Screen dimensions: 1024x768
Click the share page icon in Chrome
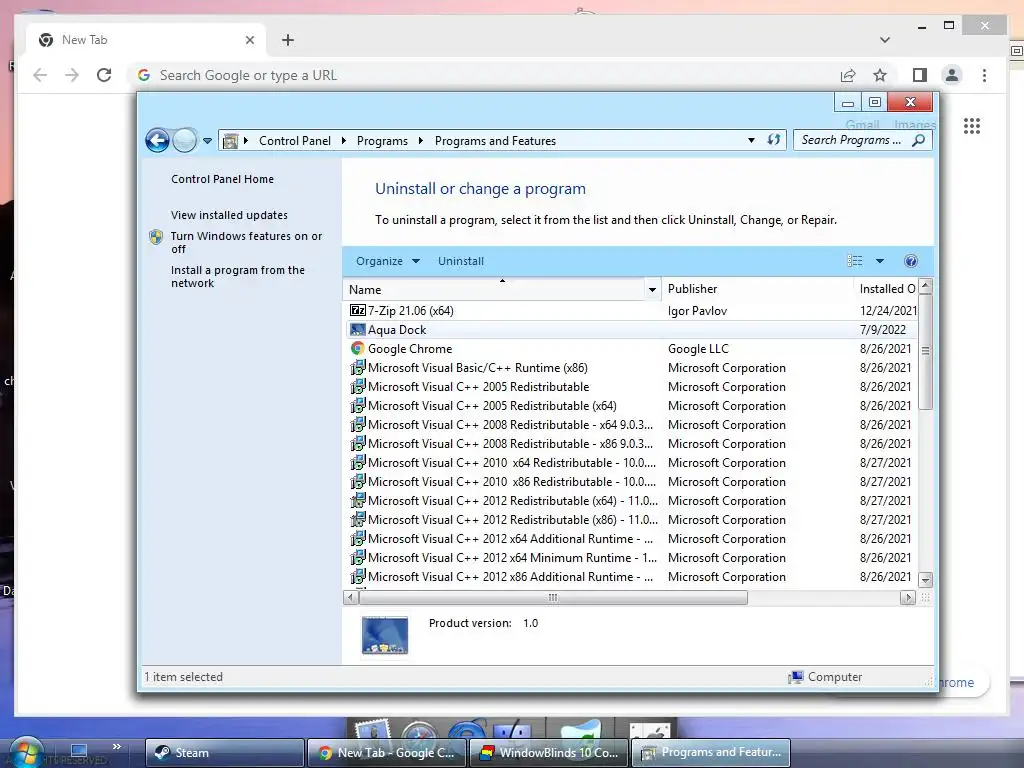[848, 75]
